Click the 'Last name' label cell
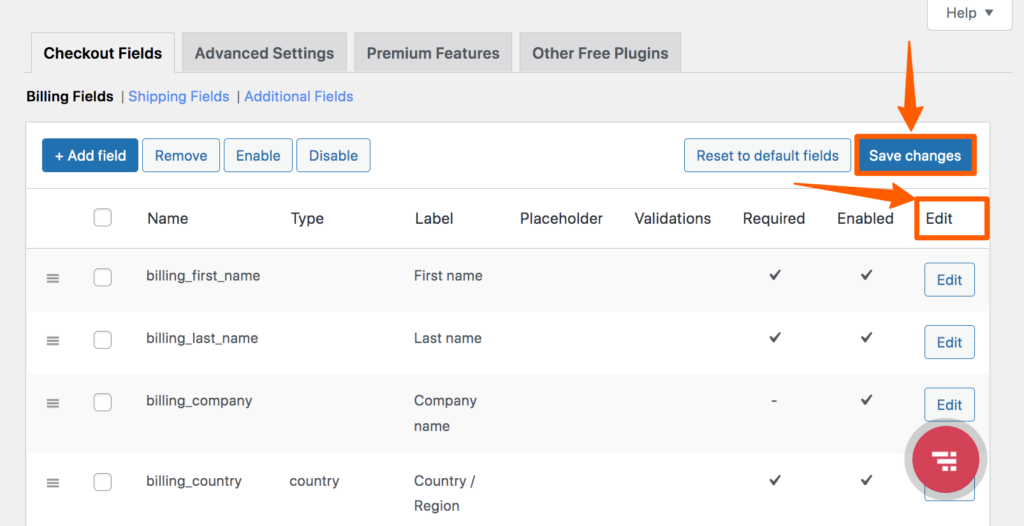Image resolution: width=1024 pixels, height=526 pixels. (447, 338)
